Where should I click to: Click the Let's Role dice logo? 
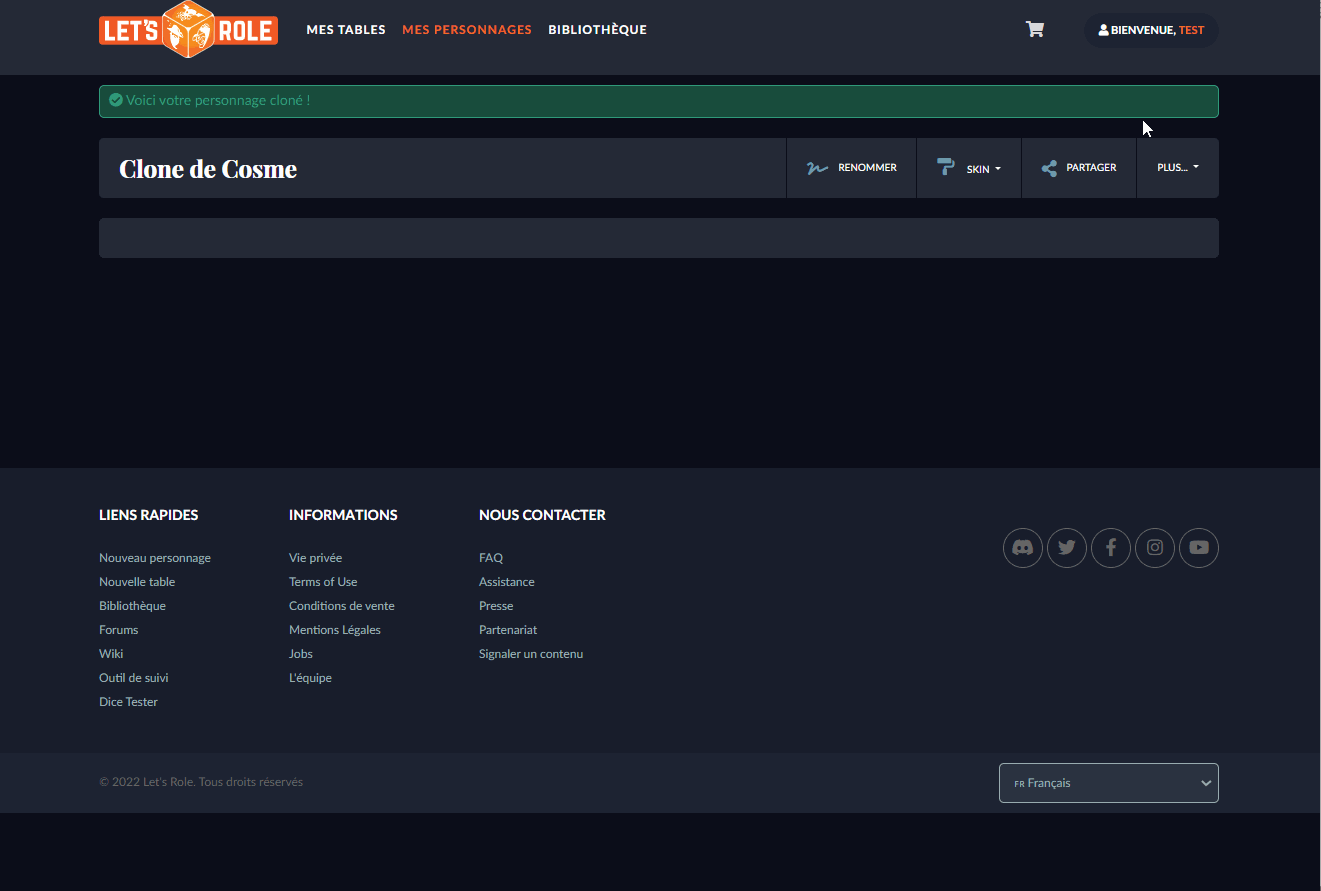tap(188, 30)
